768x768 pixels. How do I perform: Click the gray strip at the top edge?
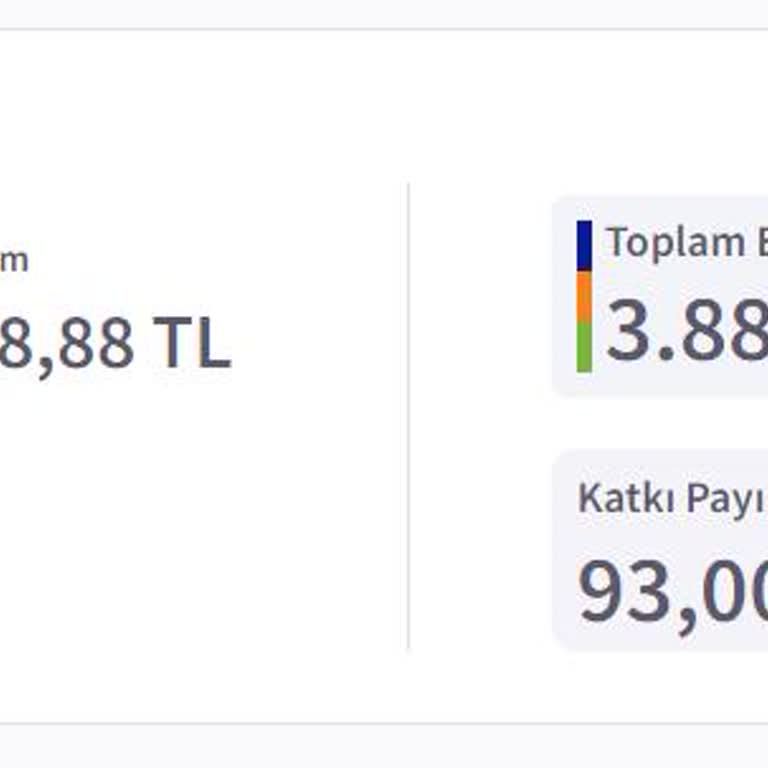point(384,13)
